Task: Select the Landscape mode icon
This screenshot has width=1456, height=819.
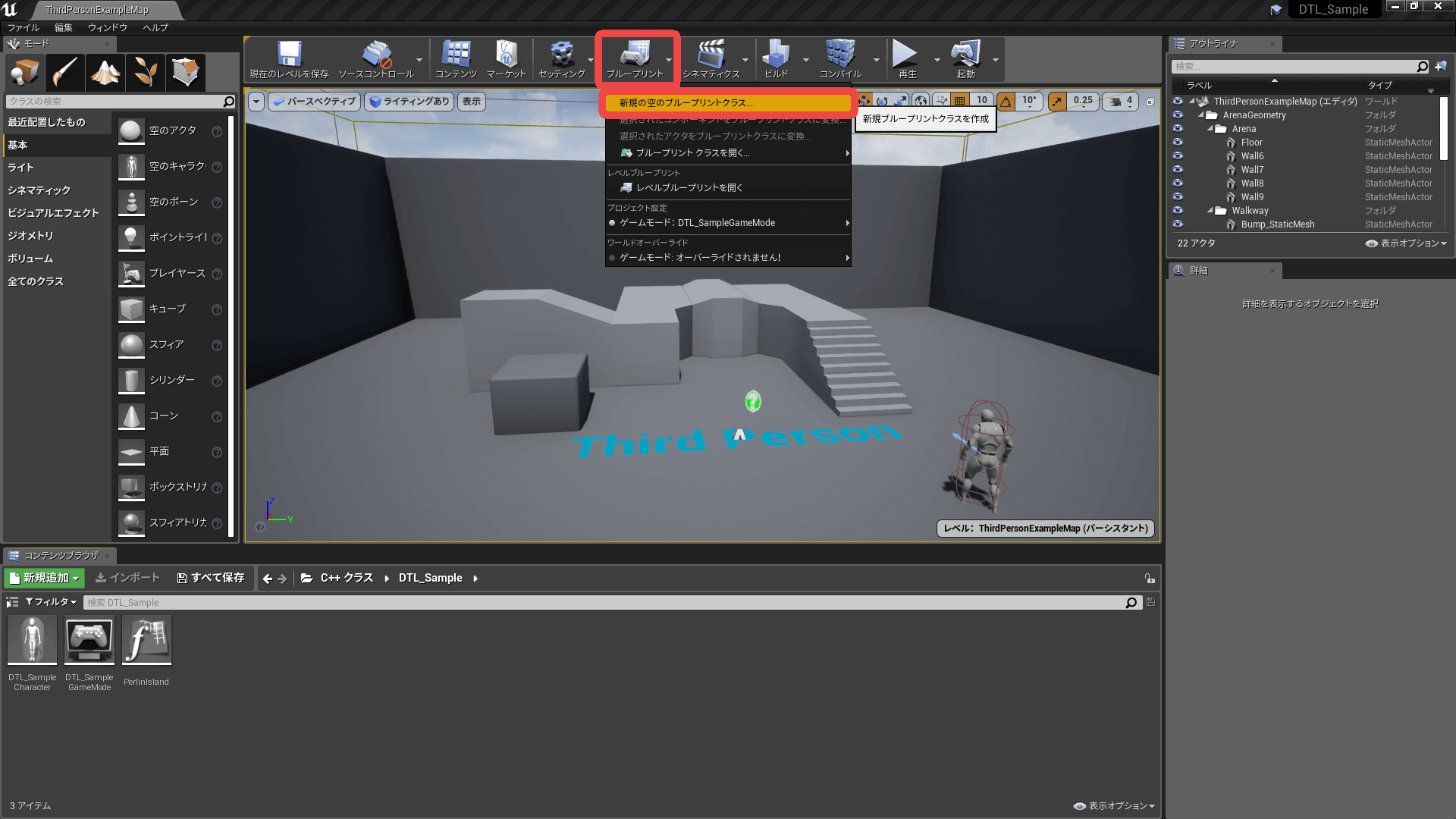Action: tap(105, 72)
